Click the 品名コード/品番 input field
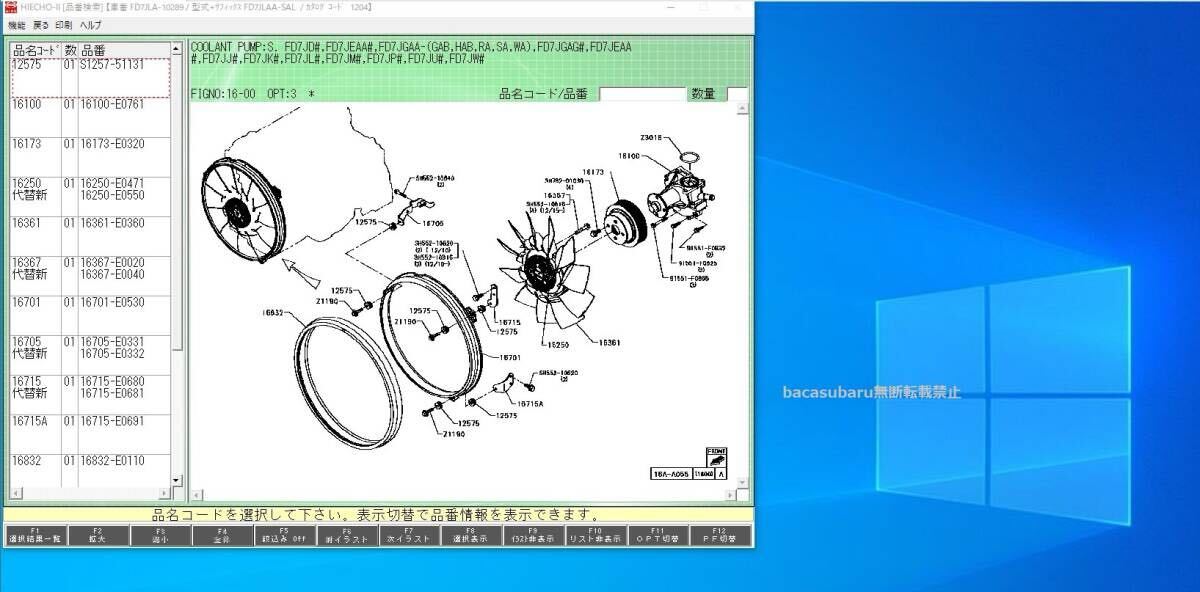Image resolution: width=1200 pixels, height=592 pixels. coord(641,94)
